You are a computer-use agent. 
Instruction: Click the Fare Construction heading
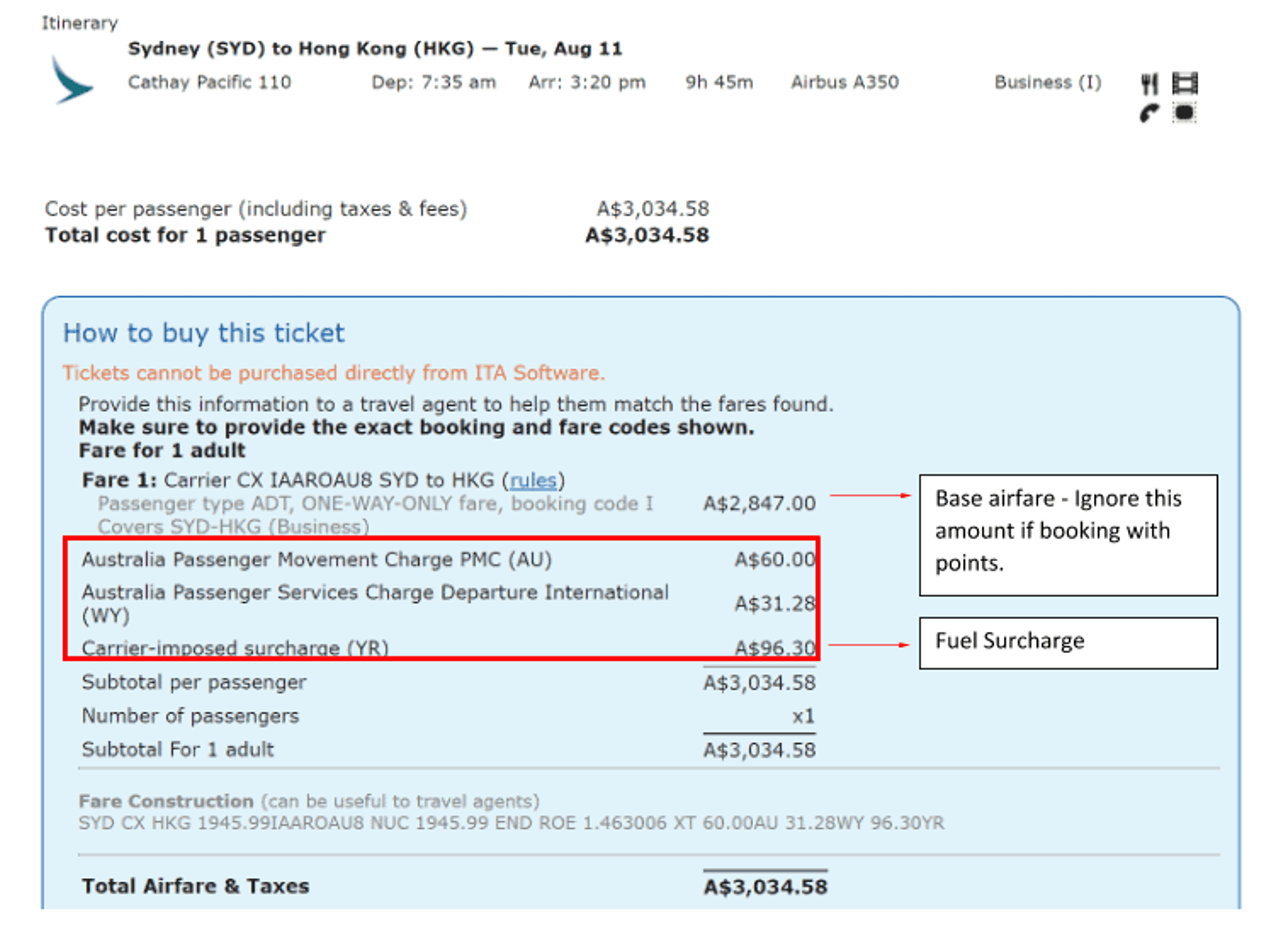click(166, 801)
